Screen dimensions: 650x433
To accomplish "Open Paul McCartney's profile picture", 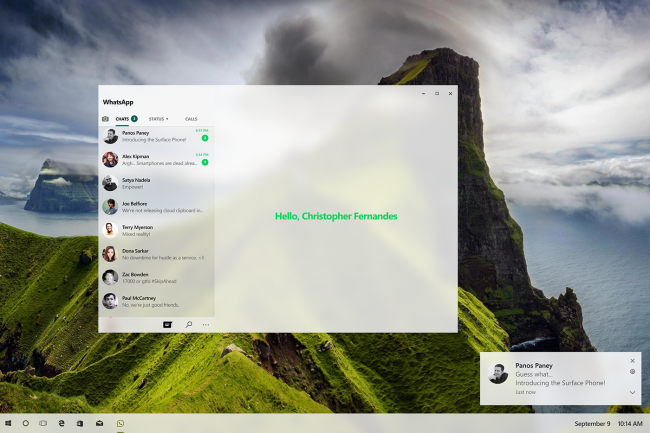I will coord(110,301).
